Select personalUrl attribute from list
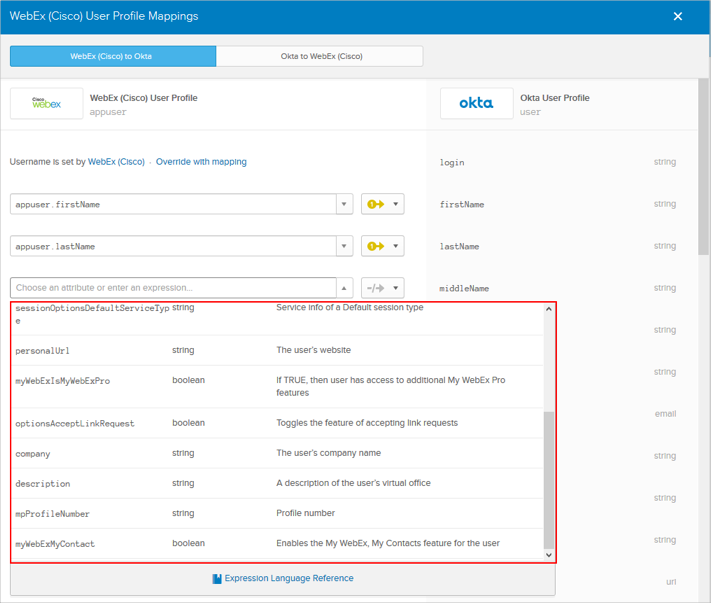 (x=43, y=351)
